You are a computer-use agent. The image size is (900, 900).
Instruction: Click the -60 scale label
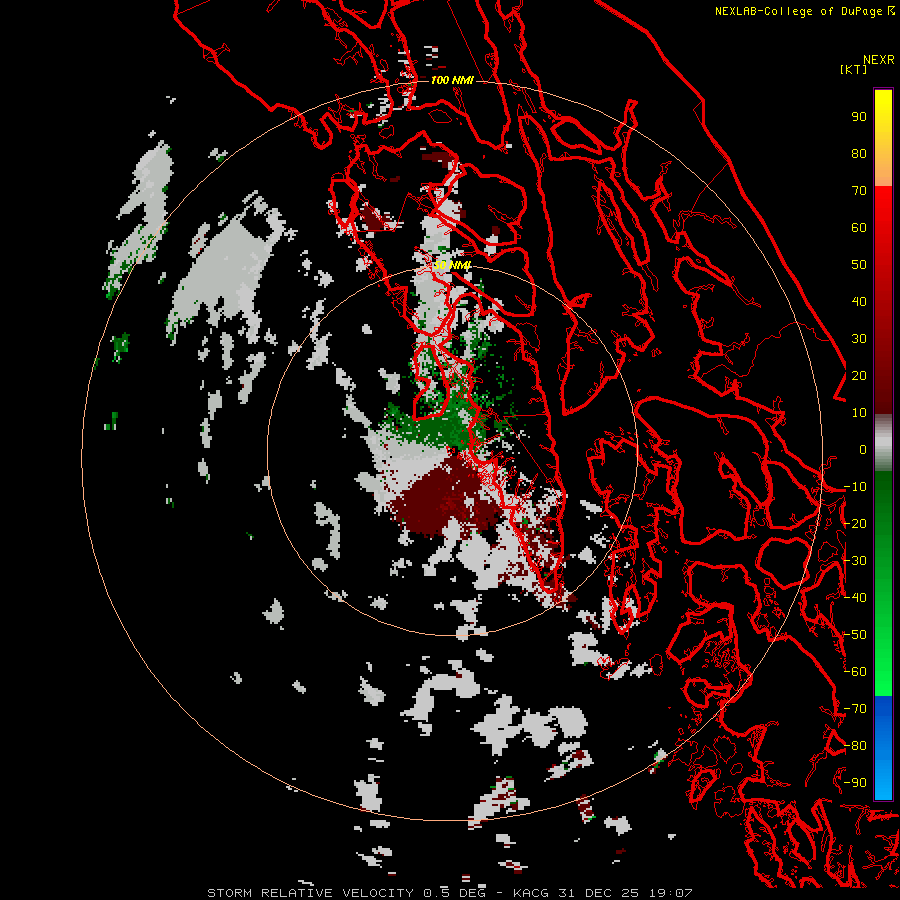855,672
